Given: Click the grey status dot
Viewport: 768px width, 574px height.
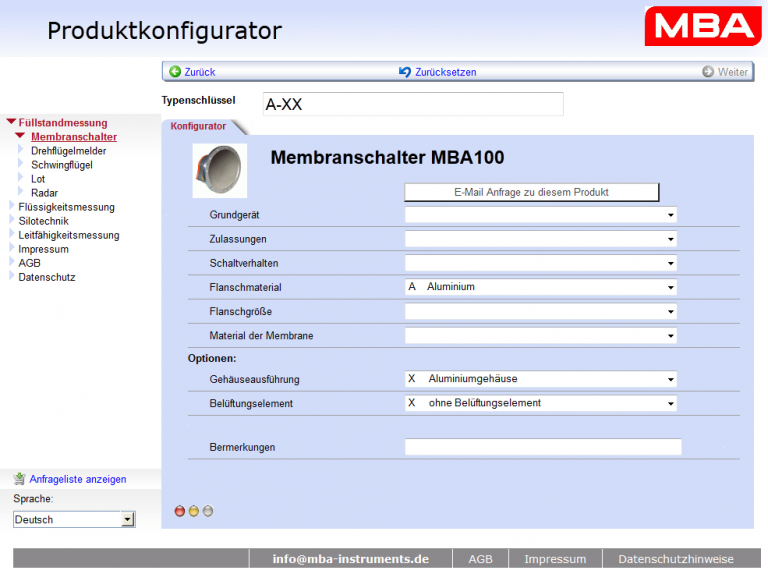Looking at the screenshot, I should point(208,511).
